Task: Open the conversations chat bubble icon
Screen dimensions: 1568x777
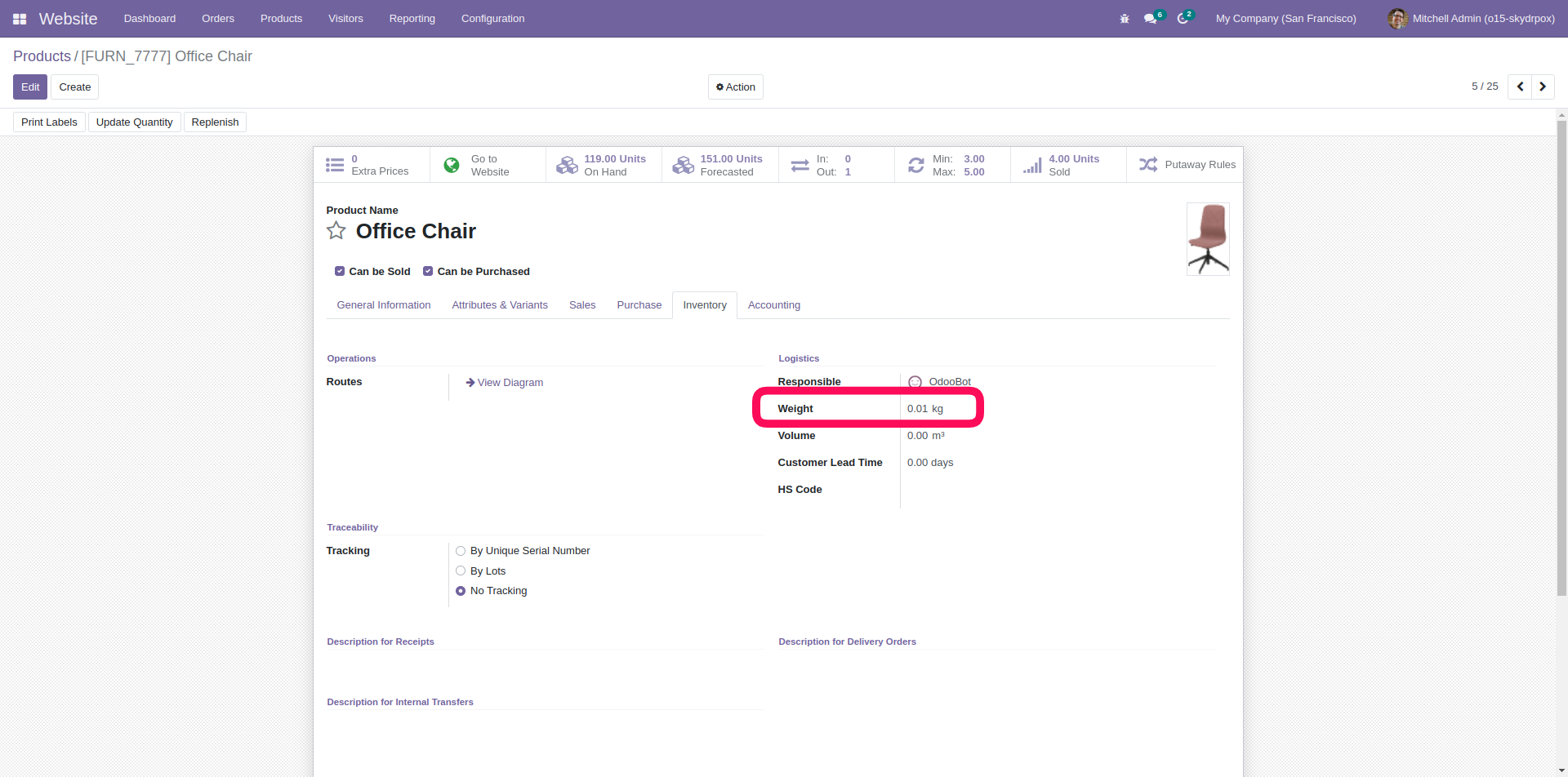Action: 1151,19
